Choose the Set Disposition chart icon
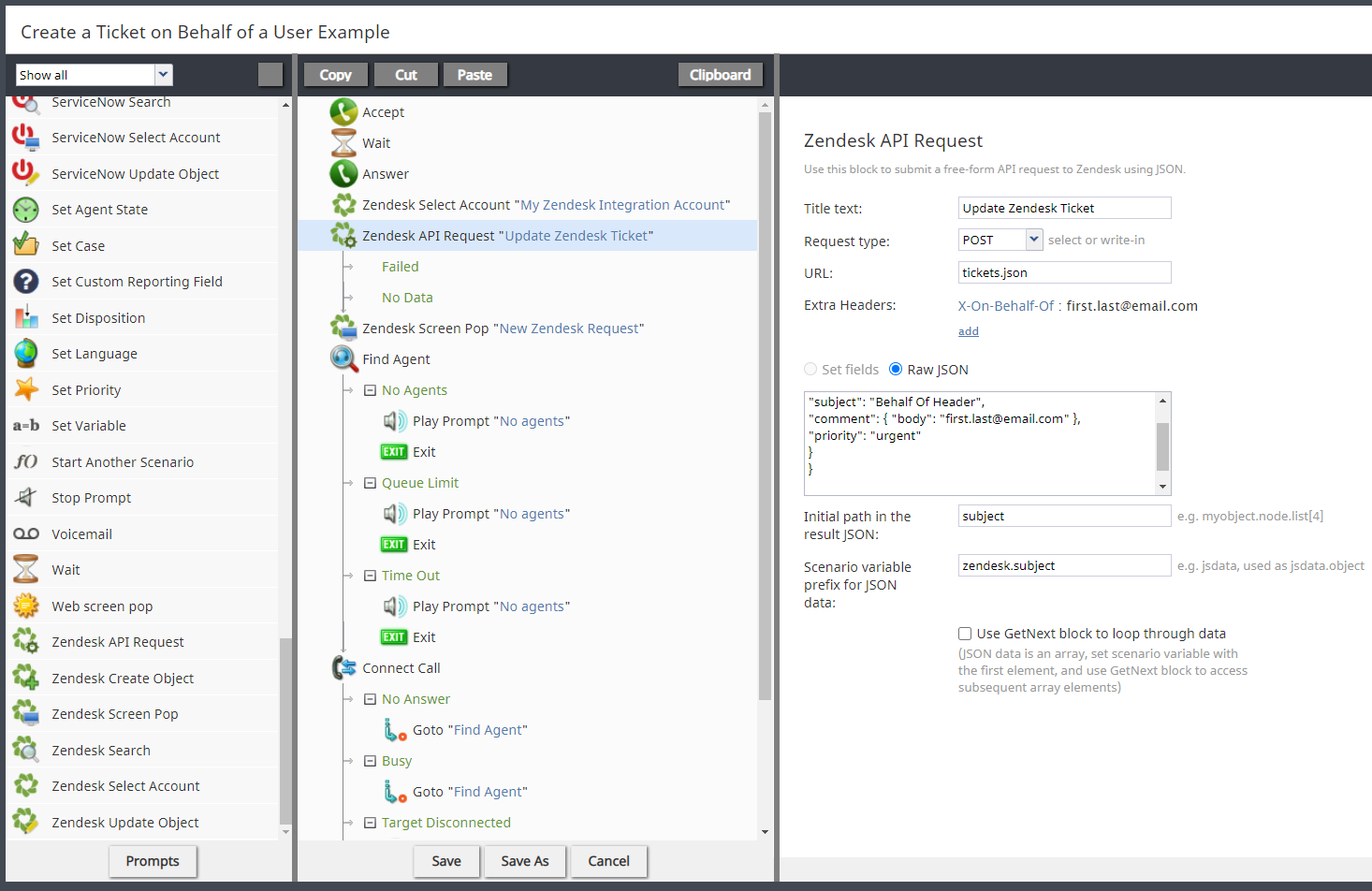1372x891 pixels. coord(25,317)
